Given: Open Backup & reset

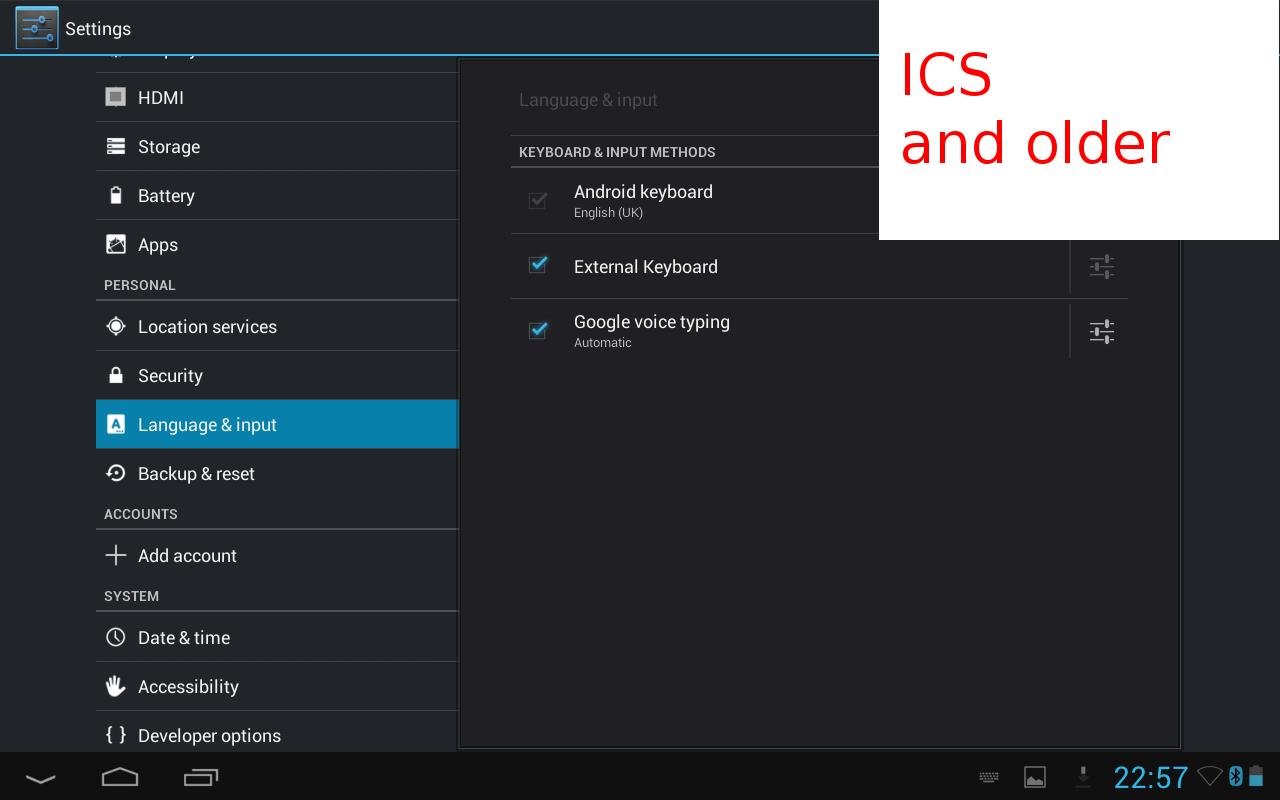Looking at the screenshot, I should click(196, 473).
